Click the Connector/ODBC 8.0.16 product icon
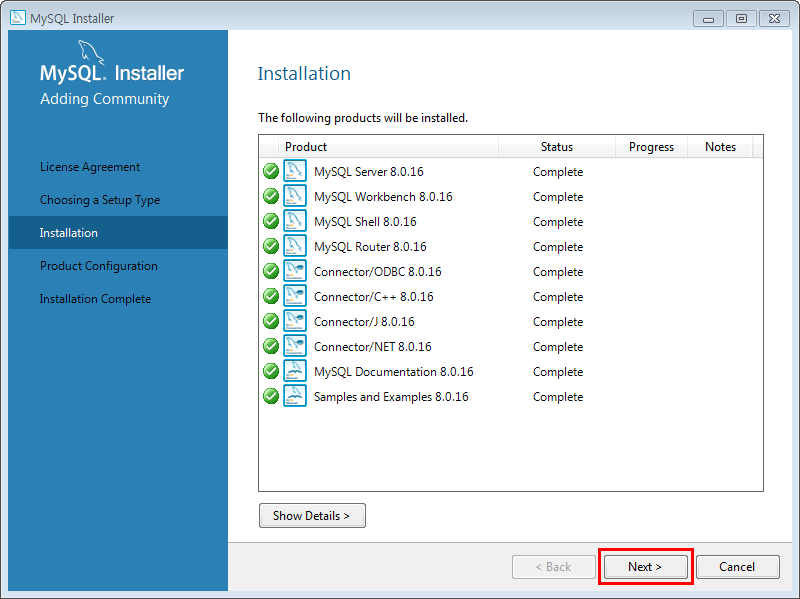This screenshot has width=800, height=599. [295, 271]
